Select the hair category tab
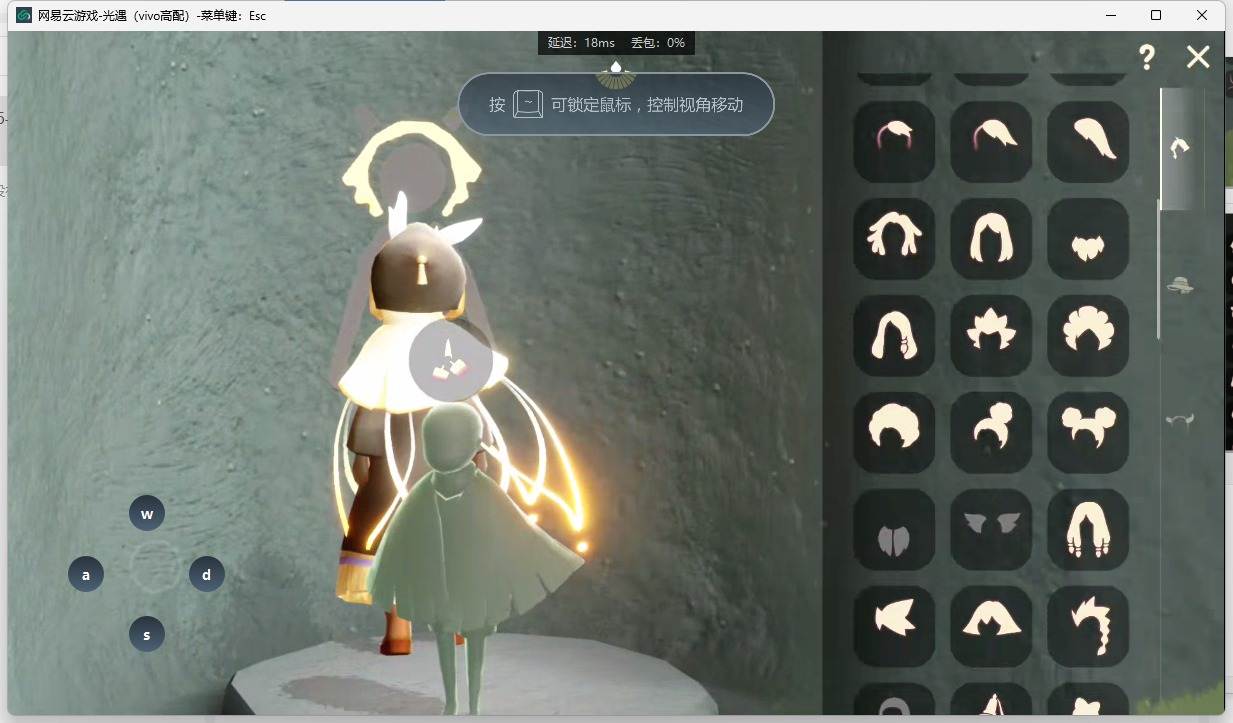 coord(1181,149)
